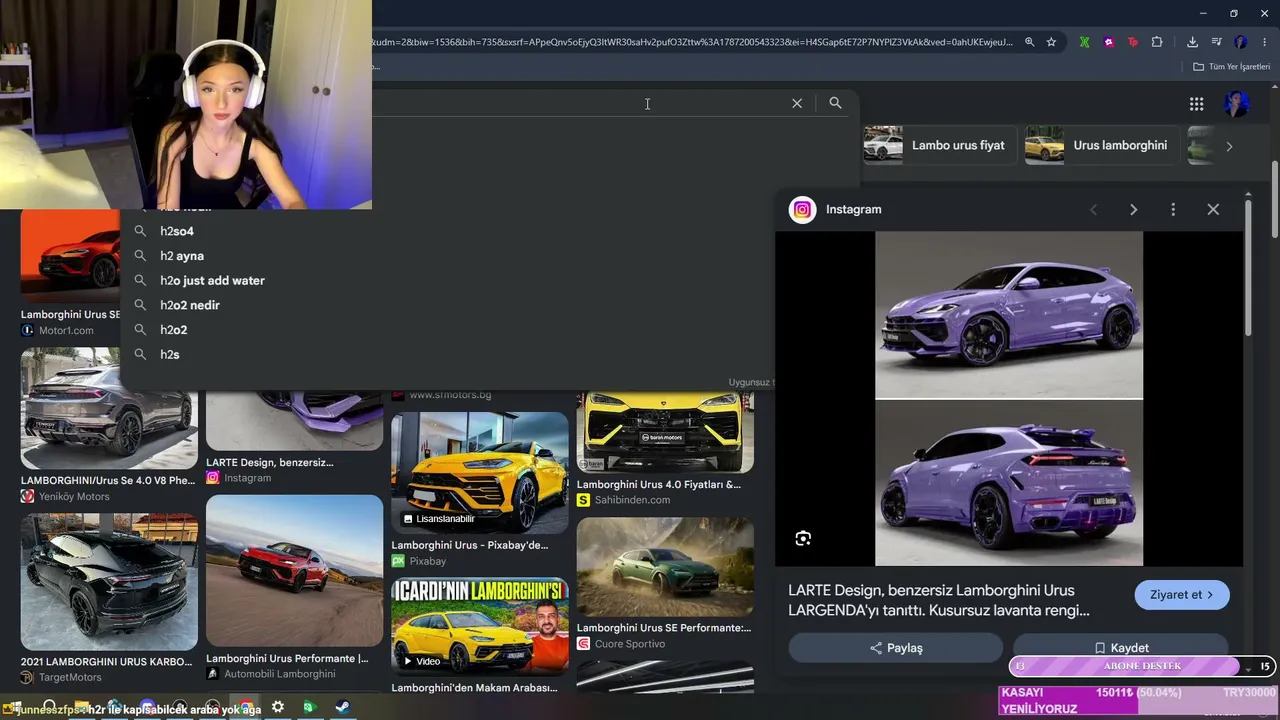Open the purple browser extension icon
This screenshot has width=1280, height=720.
click(x=1108, y=42)
